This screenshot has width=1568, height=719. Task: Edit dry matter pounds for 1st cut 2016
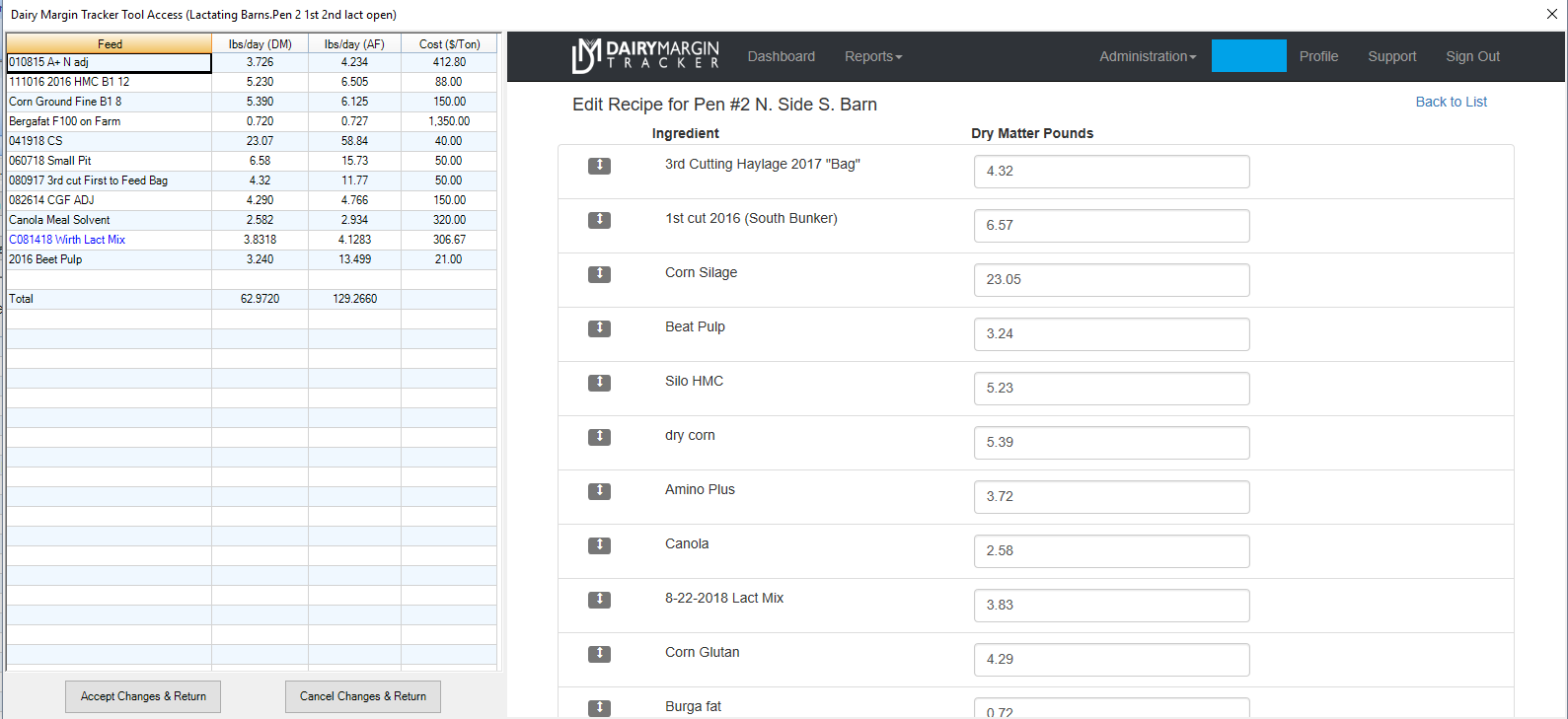1111,225
